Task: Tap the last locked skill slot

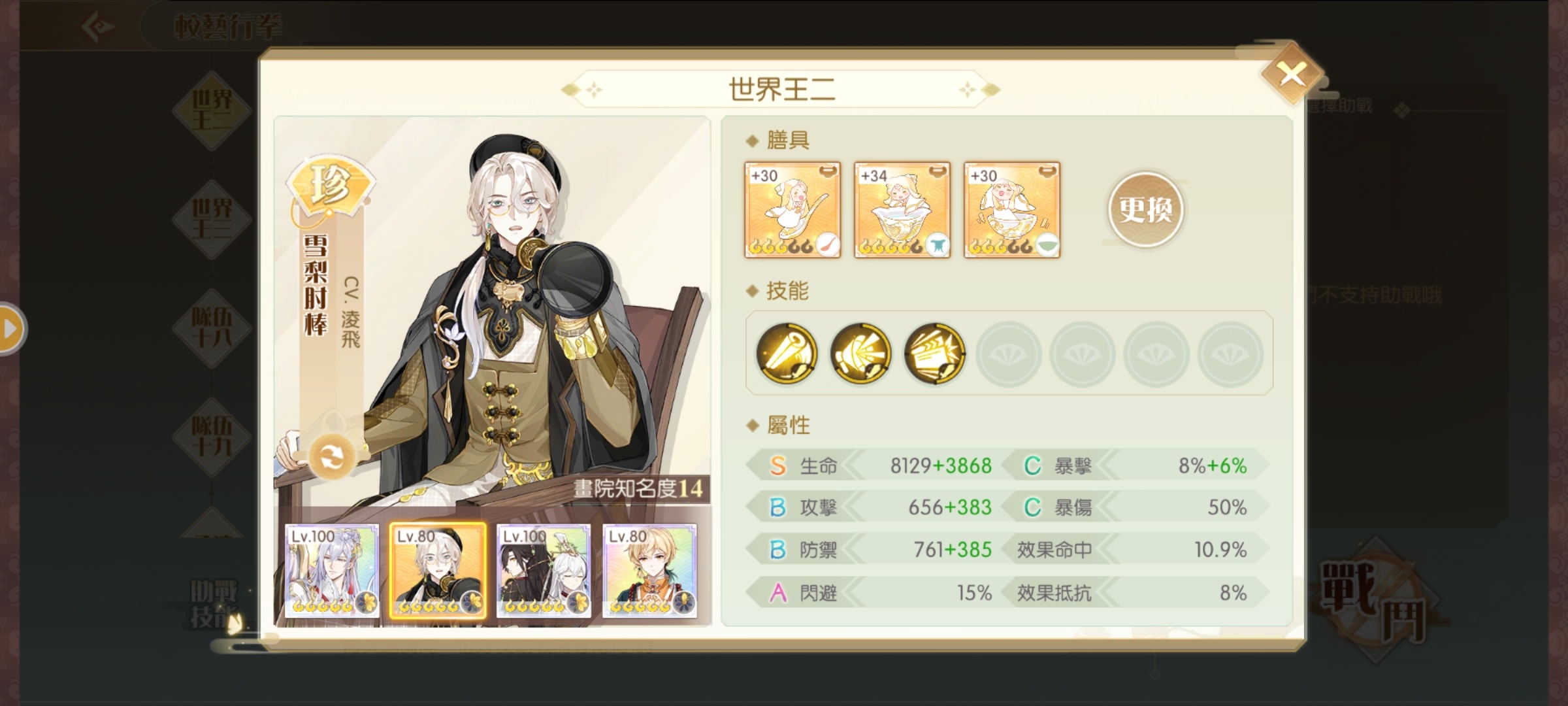Action: point(1230,354)
